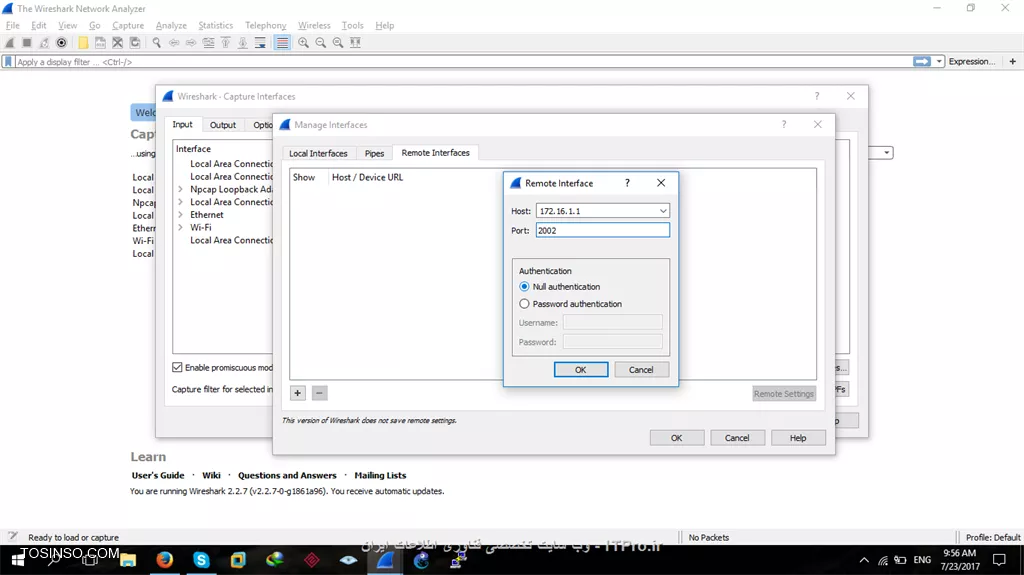Viewport: 1024px width, 575px height.
Task: Open the Analyze menu
Action: pyautogui.click(x=171, y=25)
